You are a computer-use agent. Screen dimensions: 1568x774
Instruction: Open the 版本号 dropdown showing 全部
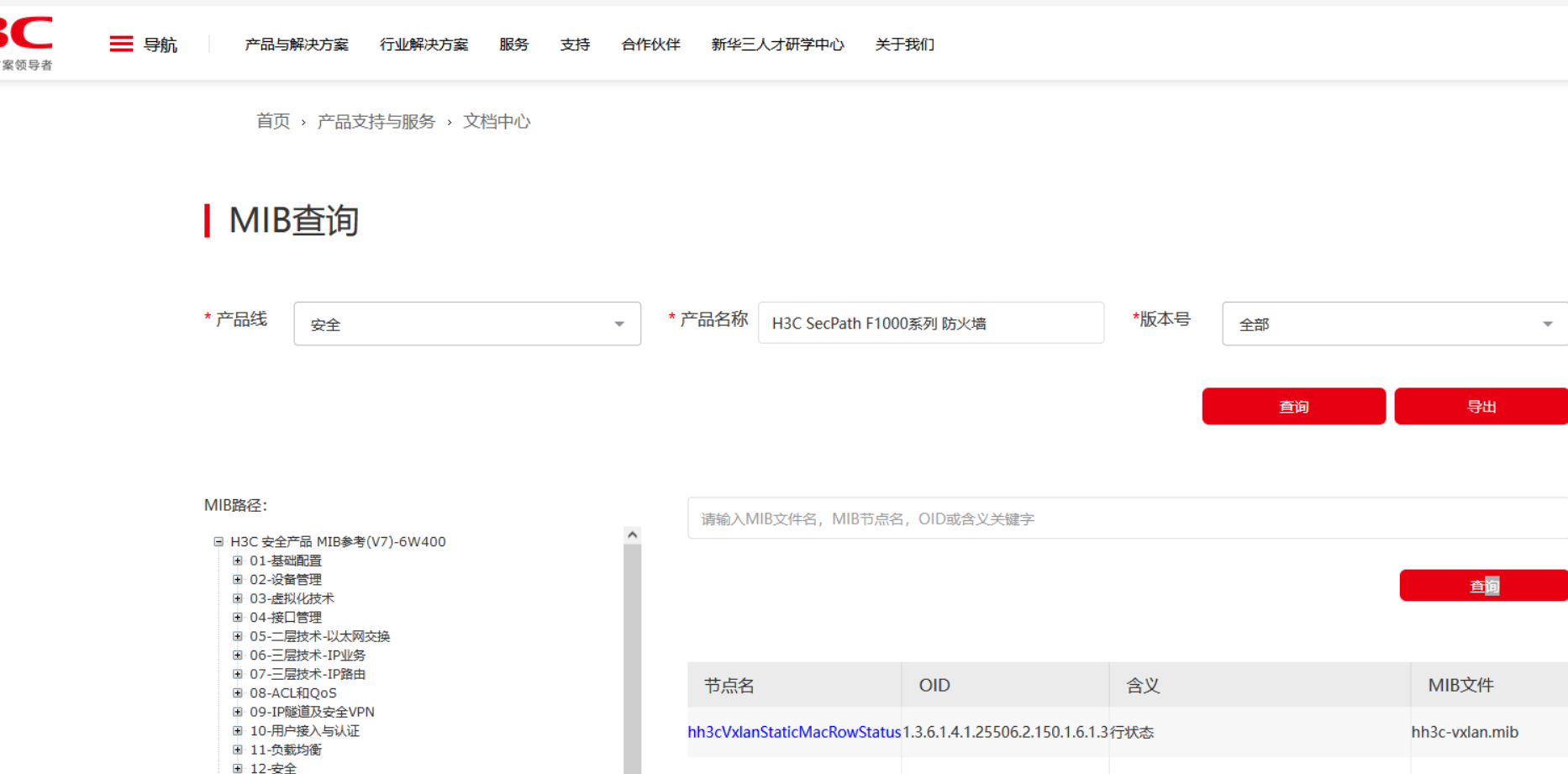coord(1395,324)
